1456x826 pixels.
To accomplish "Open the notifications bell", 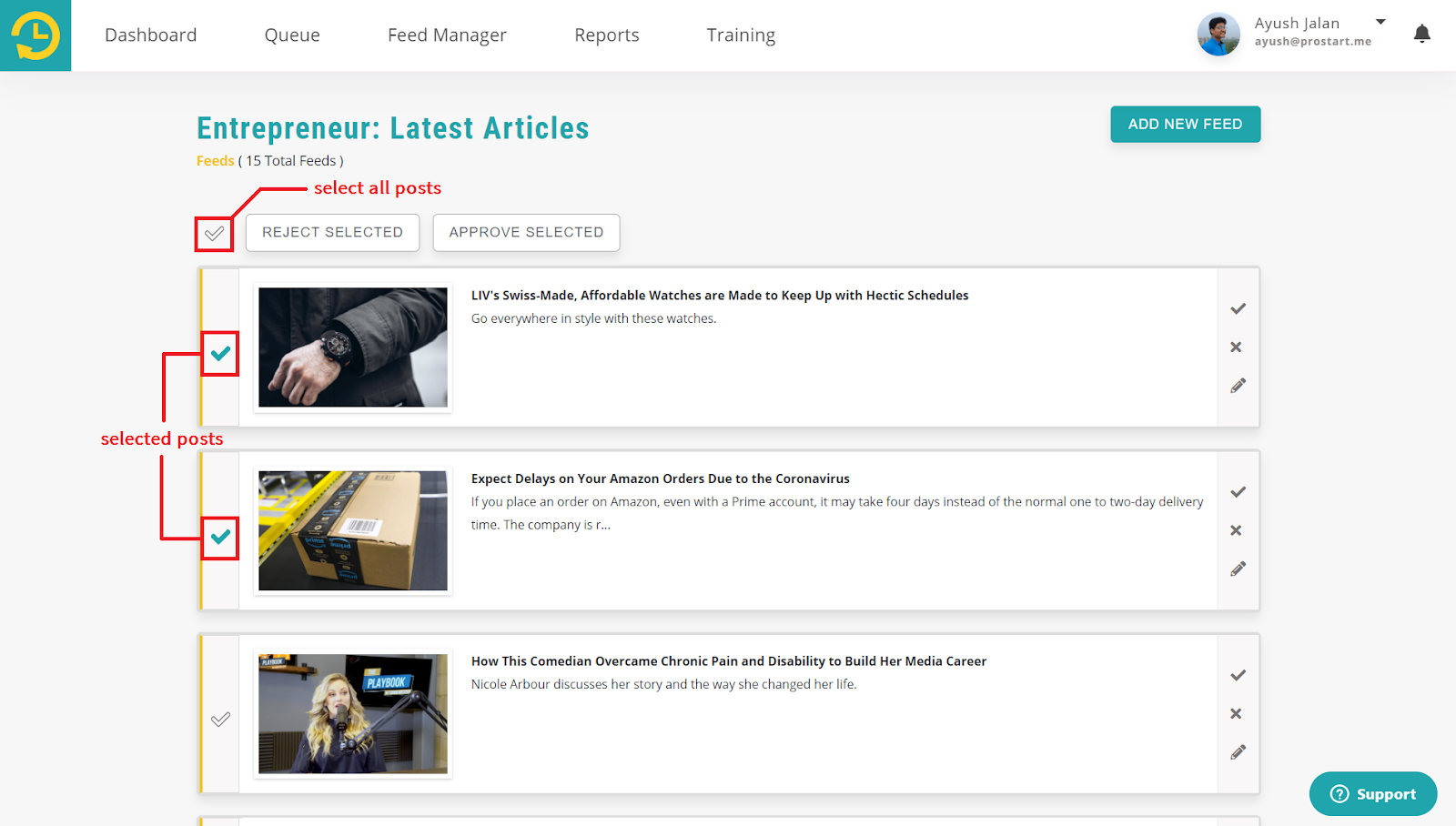I will pos(1421,35).
